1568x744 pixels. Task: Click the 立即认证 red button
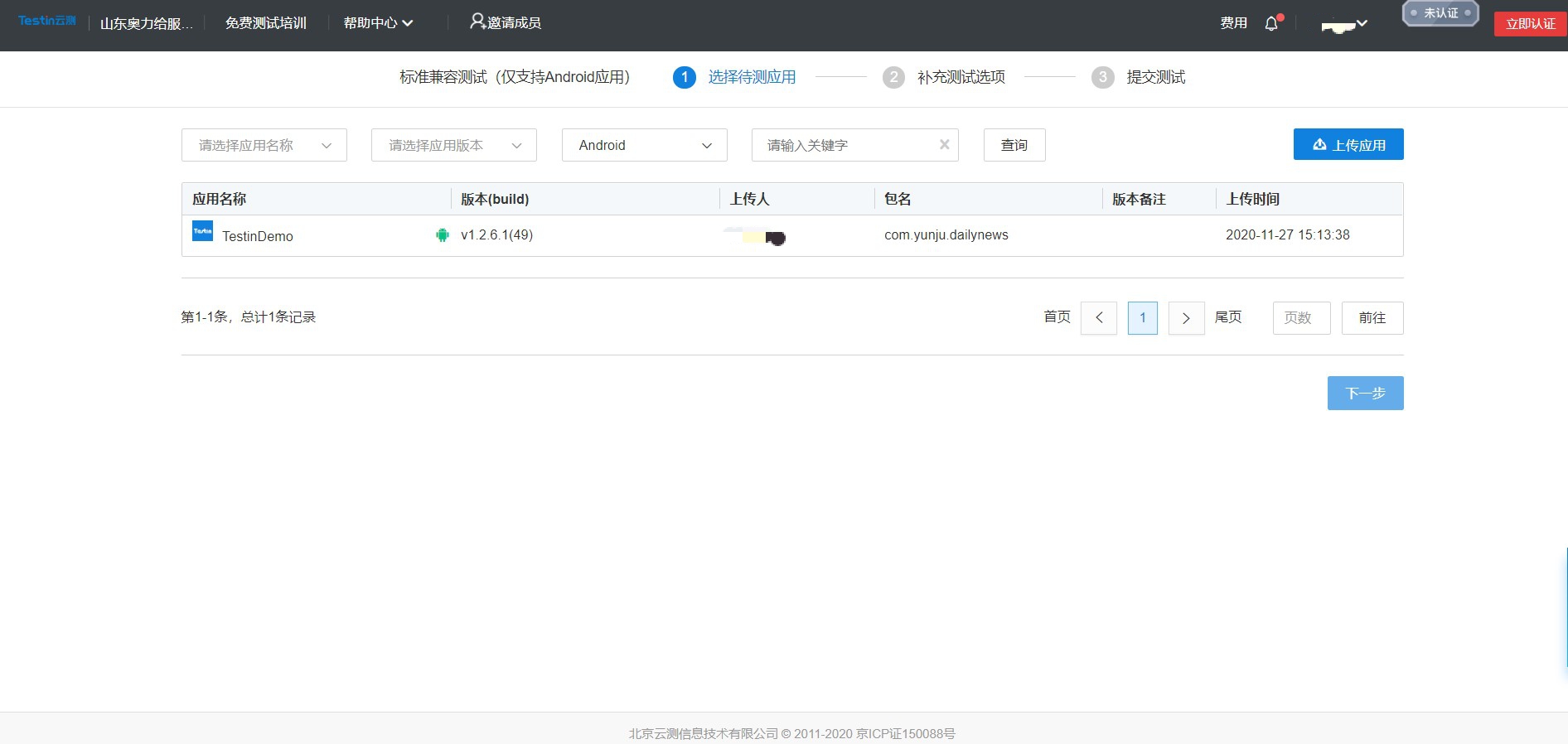(1531, 24)
